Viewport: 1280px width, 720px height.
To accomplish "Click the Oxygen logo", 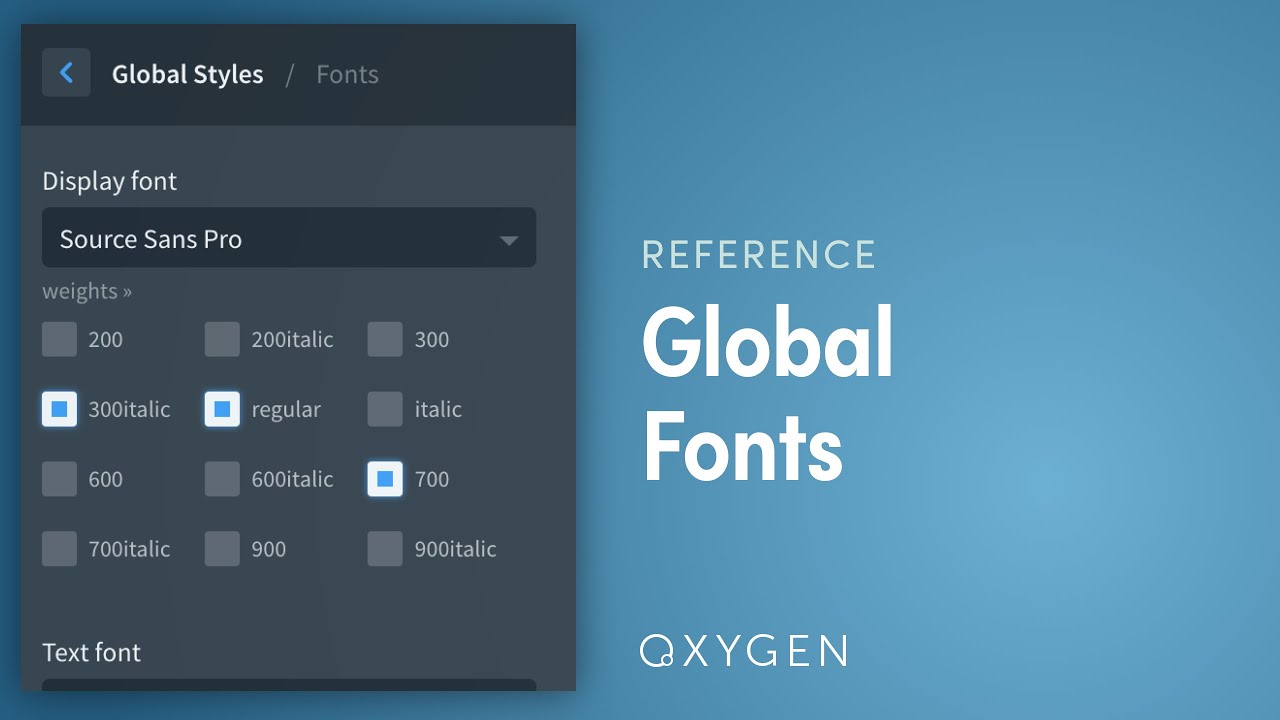I will 744,651.
